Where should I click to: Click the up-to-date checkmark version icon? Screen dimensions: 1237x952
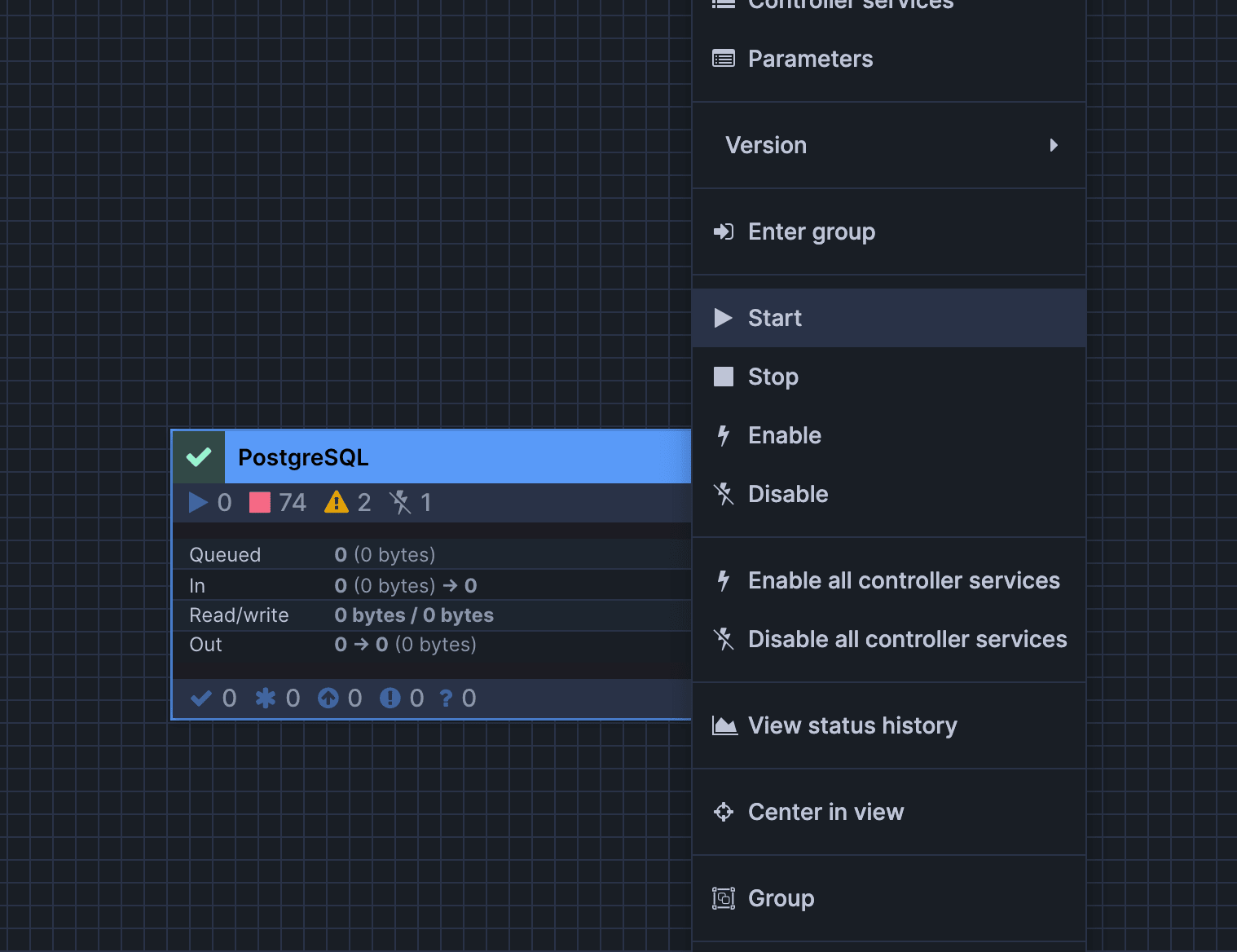(x=200, y=699)
